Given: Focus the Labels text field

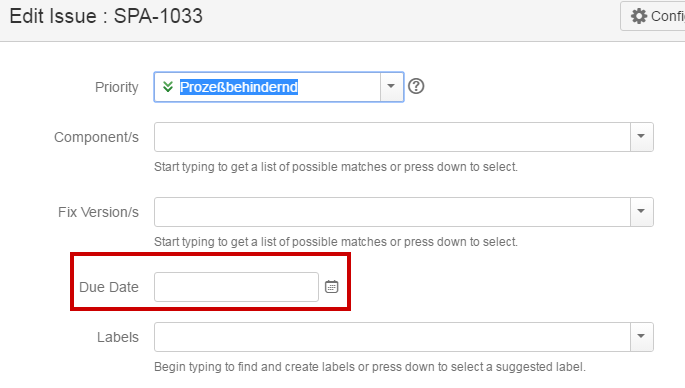Looking at the screenshot, I should pos(392,337).
